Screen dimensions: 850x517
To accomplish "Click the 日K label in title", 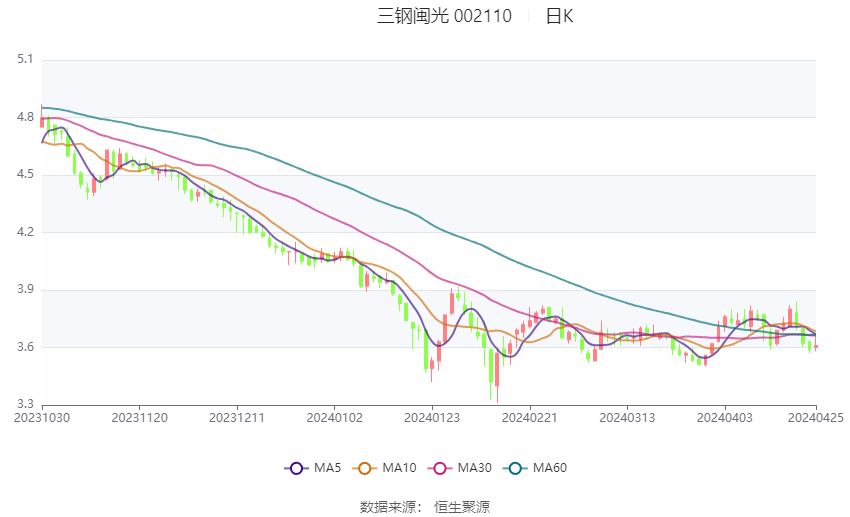I will pyautogui.click(x=559, y=16).
